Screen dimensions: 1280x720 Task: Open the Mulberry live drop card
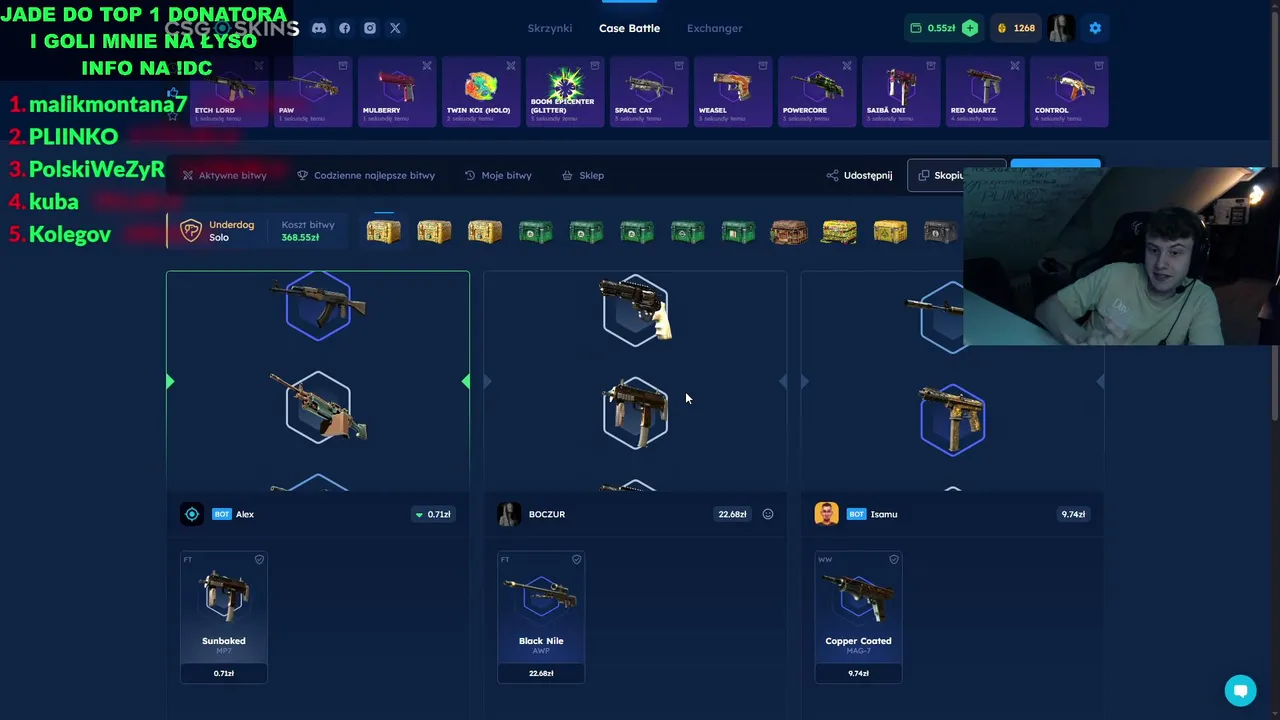(x=397, y=92)
